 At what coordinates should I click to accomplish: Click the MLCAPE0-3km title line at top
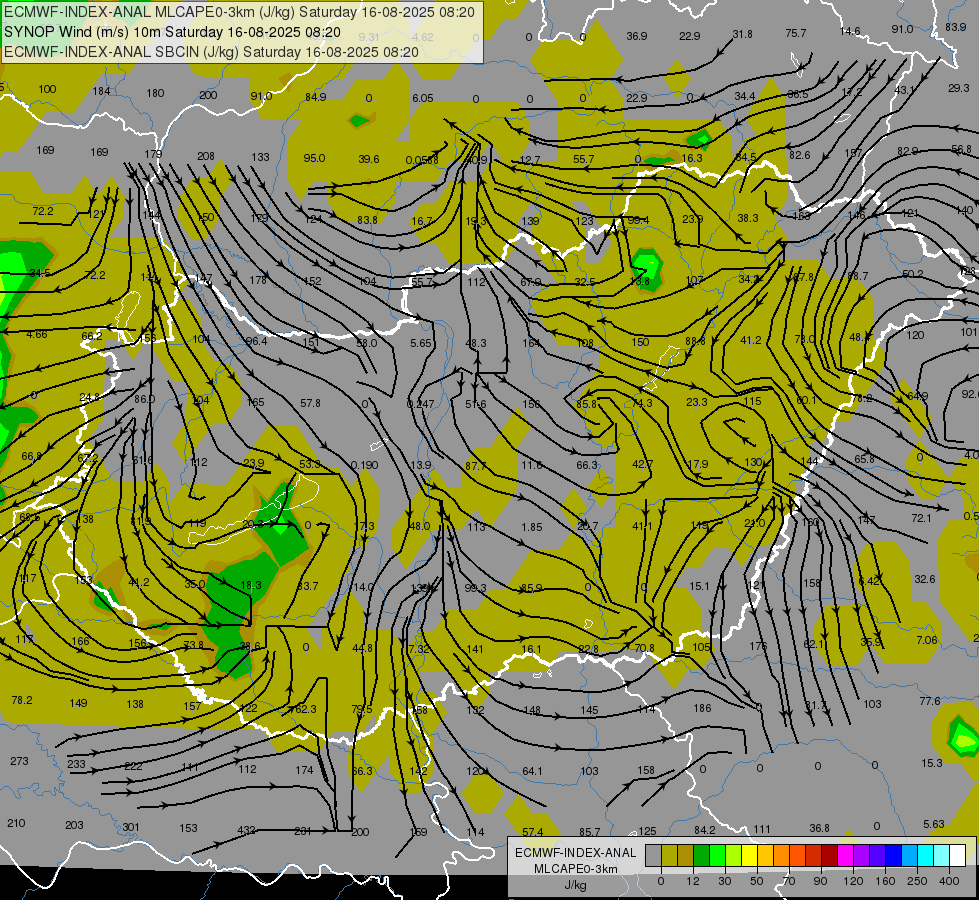click(x=240, y=12)
